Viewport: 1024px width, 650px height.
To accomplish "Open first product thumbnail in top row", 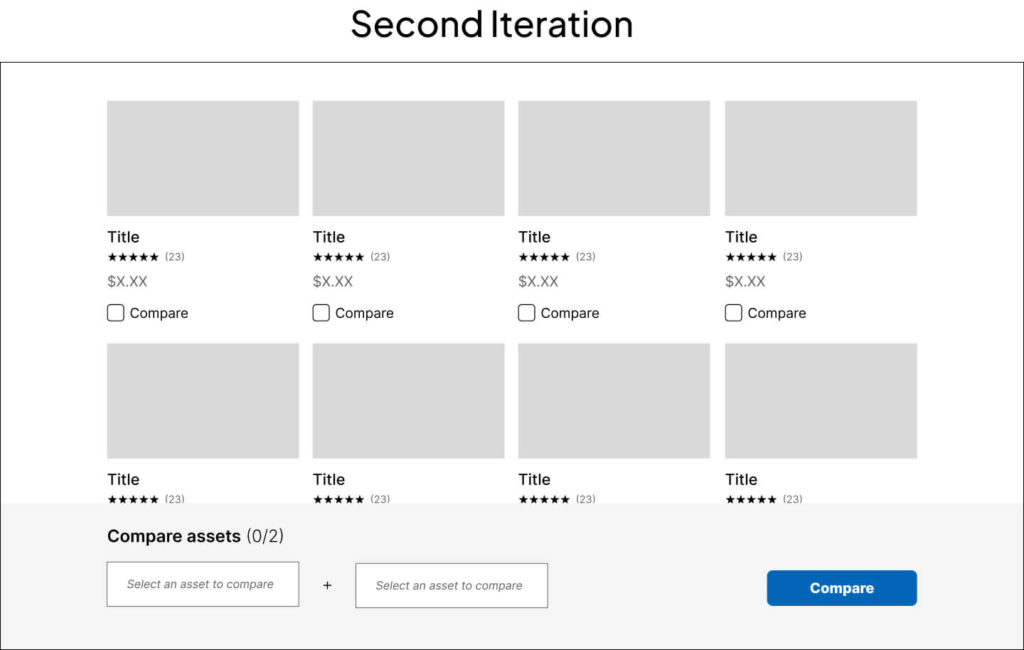I will click(203, 158).
